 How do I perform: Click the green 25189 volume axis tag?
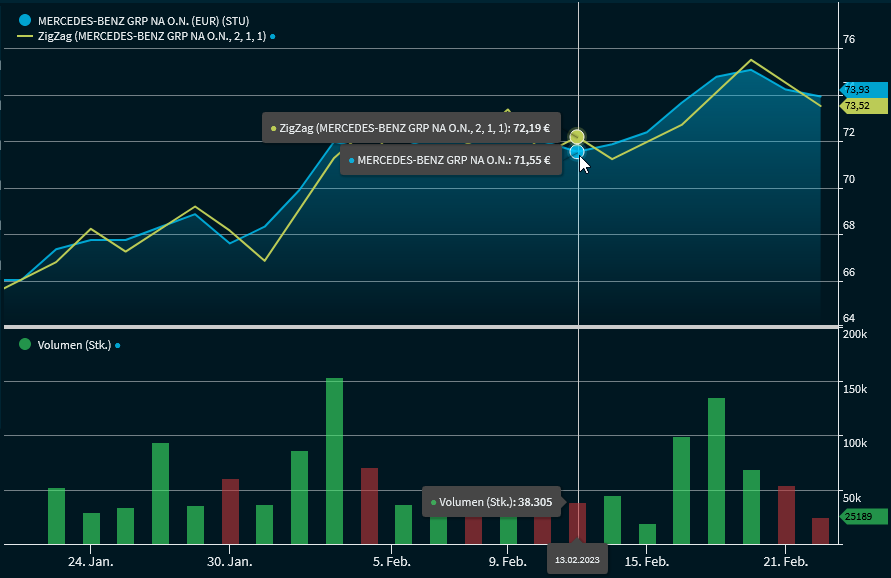(857, 517)
